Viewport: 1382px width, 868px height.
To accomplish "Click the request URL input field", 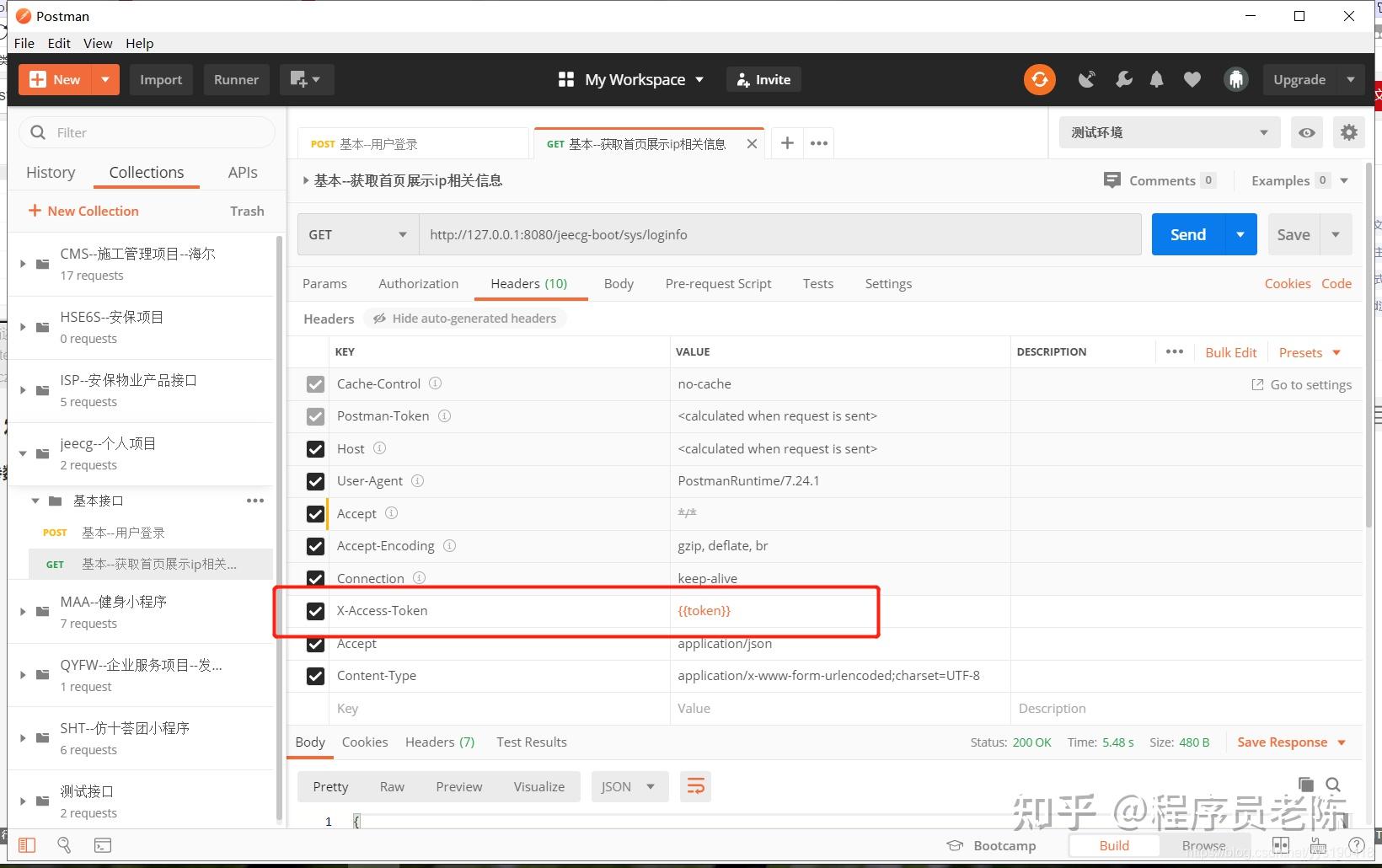I will (x=780, y=234).
